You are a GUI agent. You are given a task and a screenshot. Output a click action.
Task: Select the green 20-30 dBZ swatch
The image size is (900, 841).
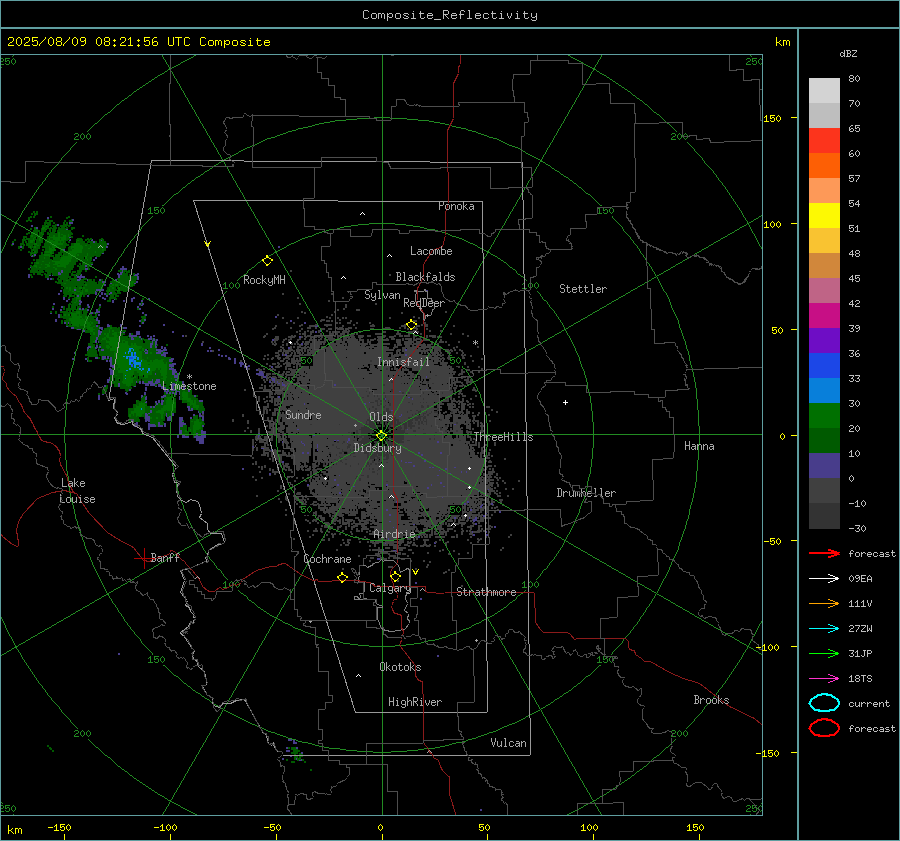(824, 415)
